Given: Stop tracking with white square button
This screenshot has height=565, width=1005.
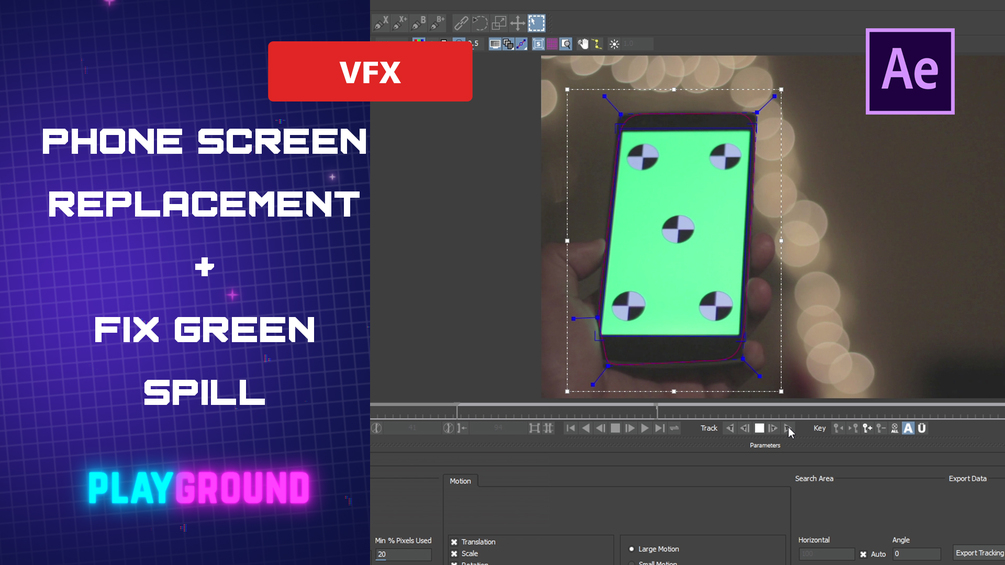Looking at the screenshot, I should click(760, 428).
